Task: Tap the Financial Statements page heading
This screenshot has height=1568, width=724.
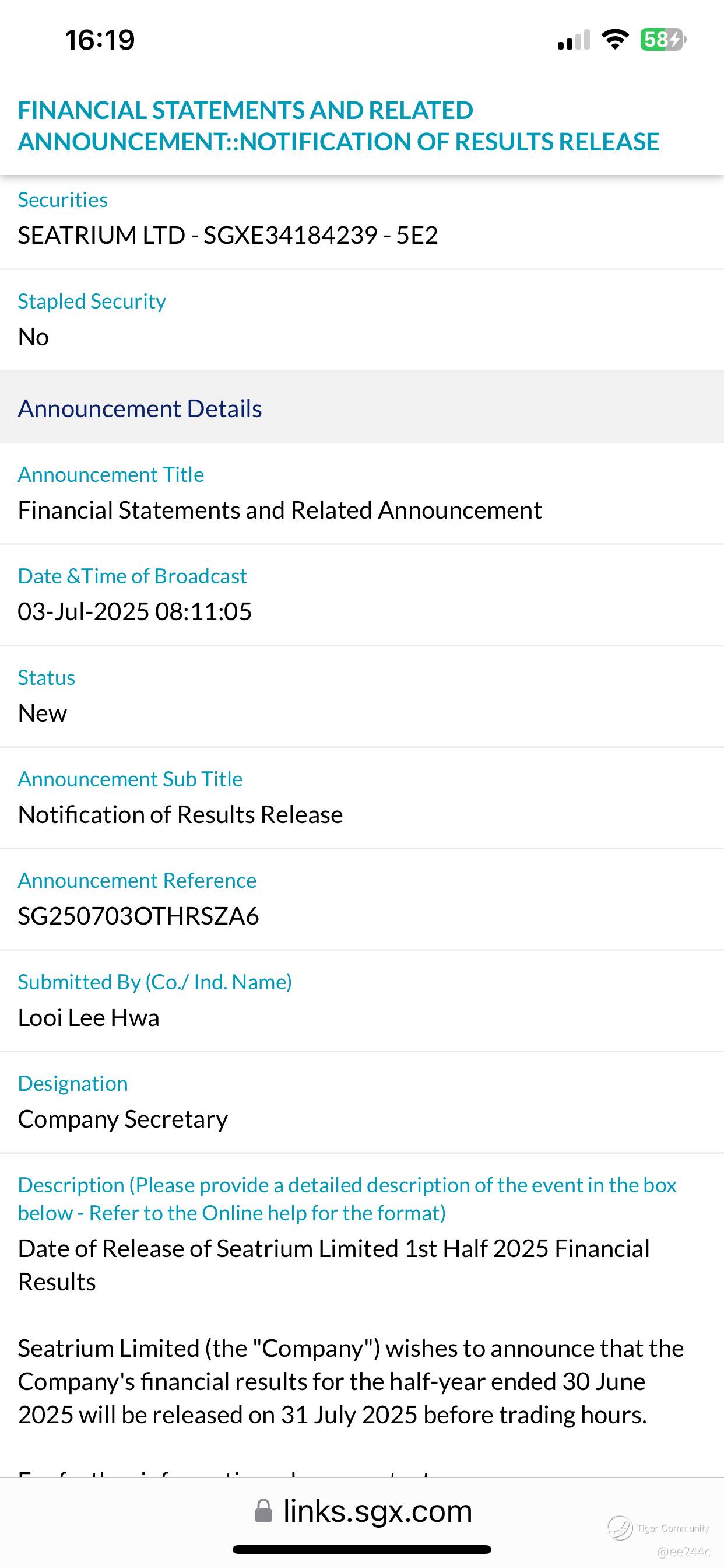Action: point(338,126)
